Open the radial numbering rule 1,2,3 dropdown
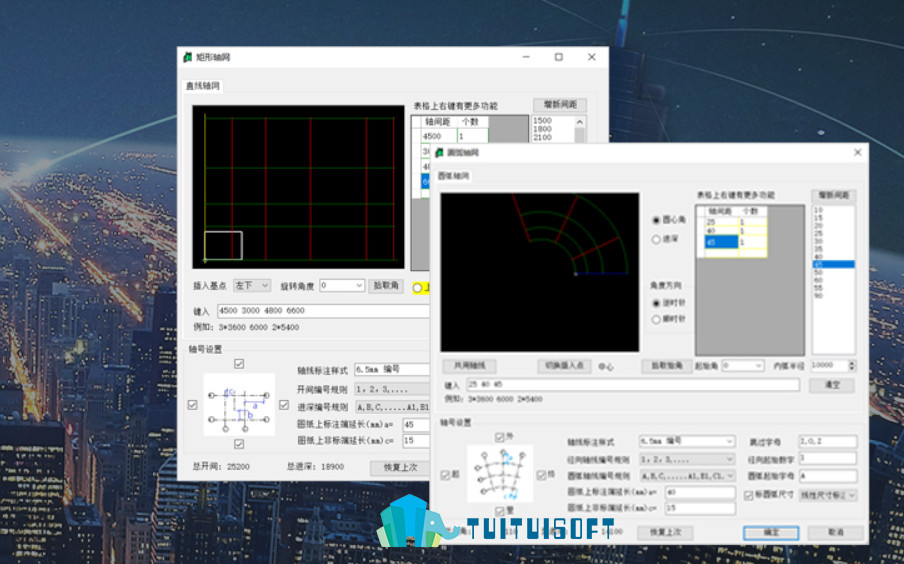This screenshot has height=564, width=904. pyautogui.click(x=687, y=459)
